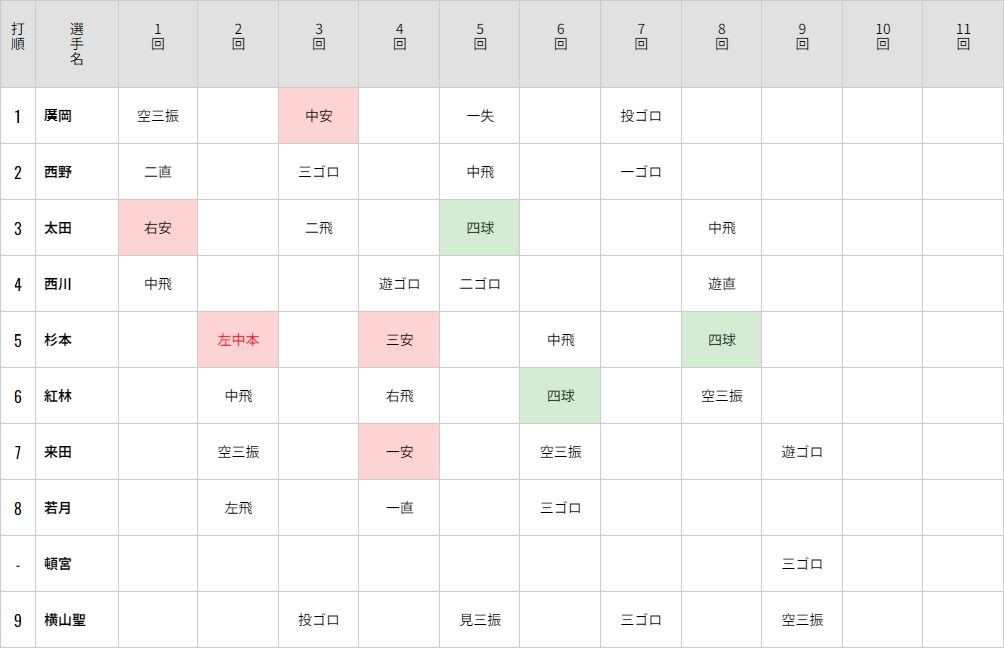Select 紅林's green 四球 cell in 6回
Viewport: 1004px width, 648px height.
[x=560, y=396]
